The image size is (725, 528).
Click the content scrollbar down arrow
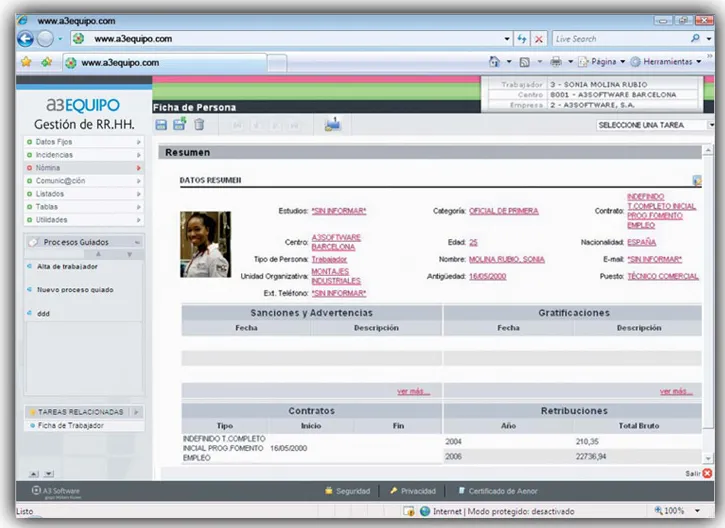tap(708, 459)
